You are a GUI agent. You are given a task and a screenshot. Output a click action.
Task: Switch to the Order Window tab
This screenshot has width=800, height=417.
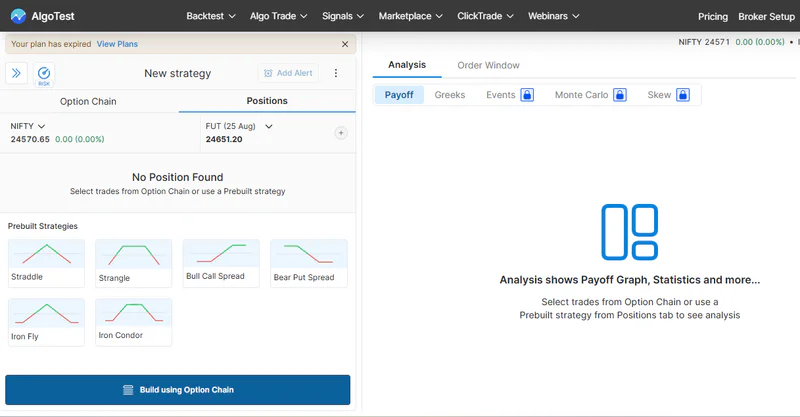click(x=488, y=65)
